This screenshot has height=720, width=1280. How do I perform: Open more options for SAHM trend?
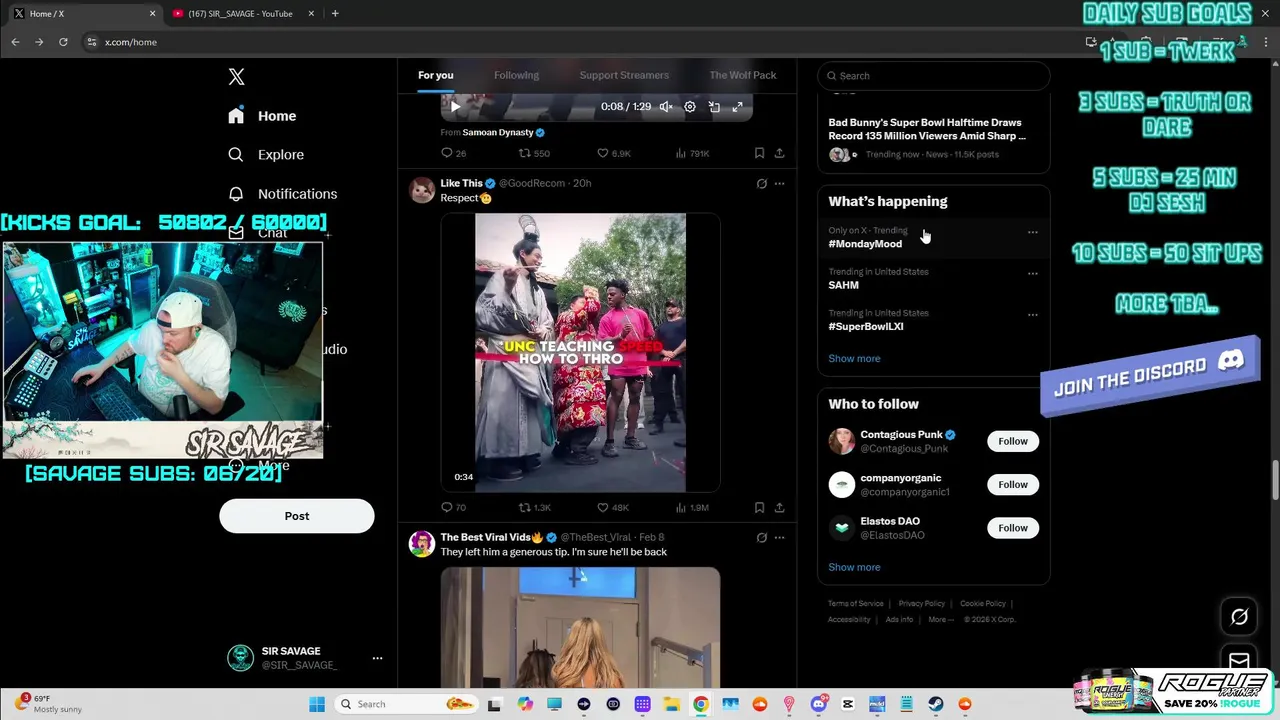pyautogui.click(x=1032, y=273)
